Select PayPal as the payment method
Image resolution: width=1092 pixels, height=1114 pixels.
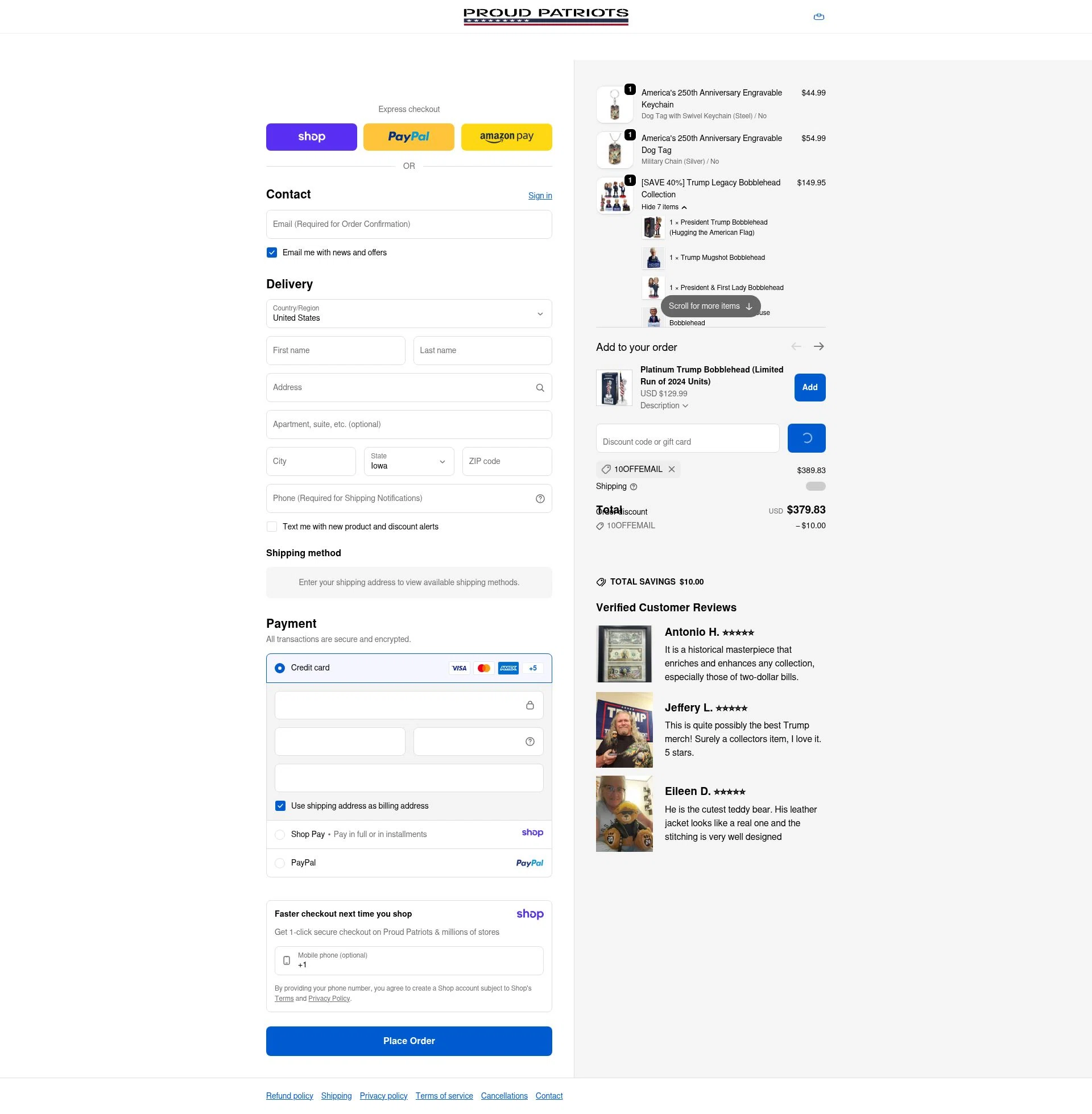[279, 863]
